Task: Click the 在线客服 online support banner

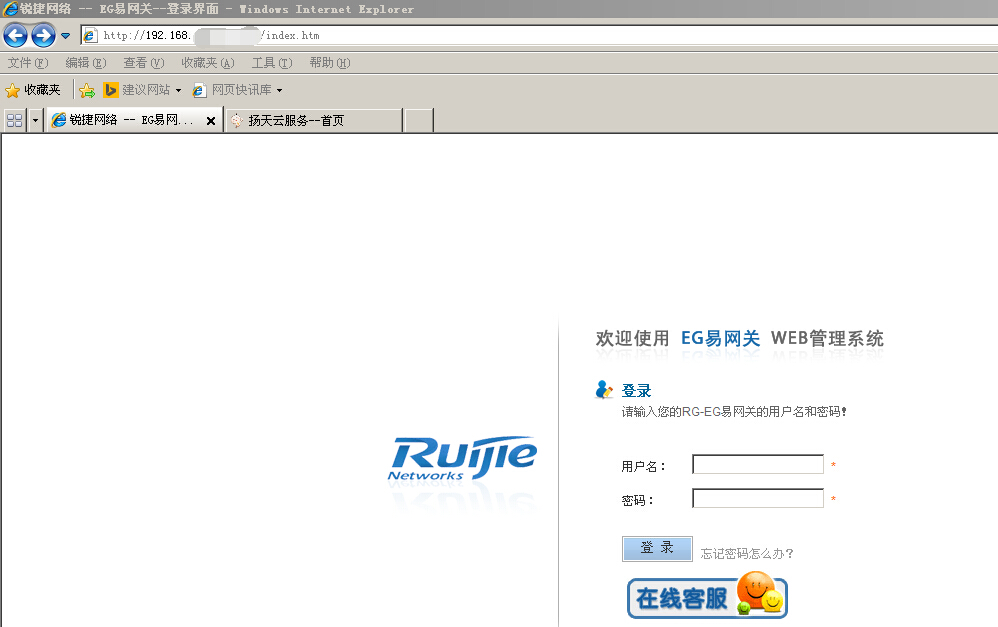Action: [707, 596]
